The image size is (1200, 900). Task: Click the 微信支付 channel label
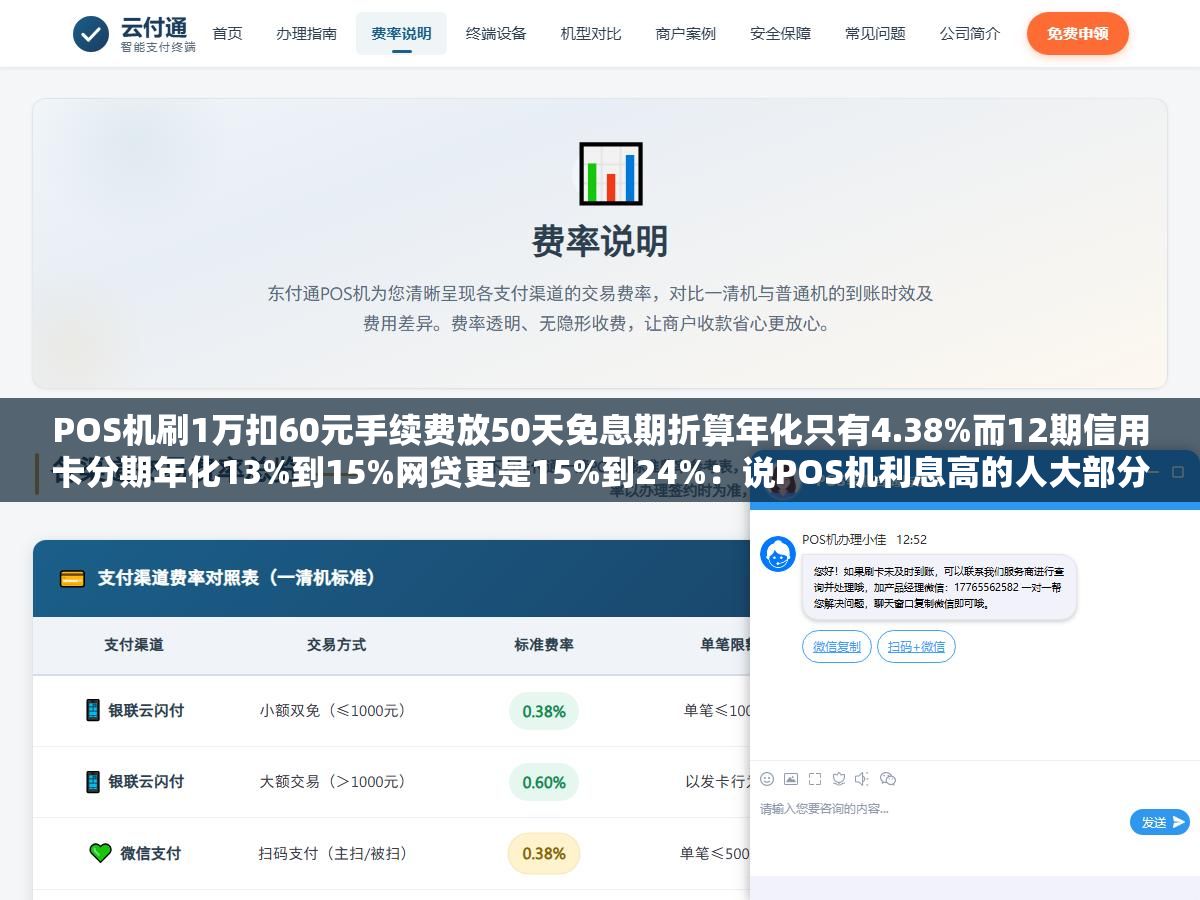click(x=151, y=853)
